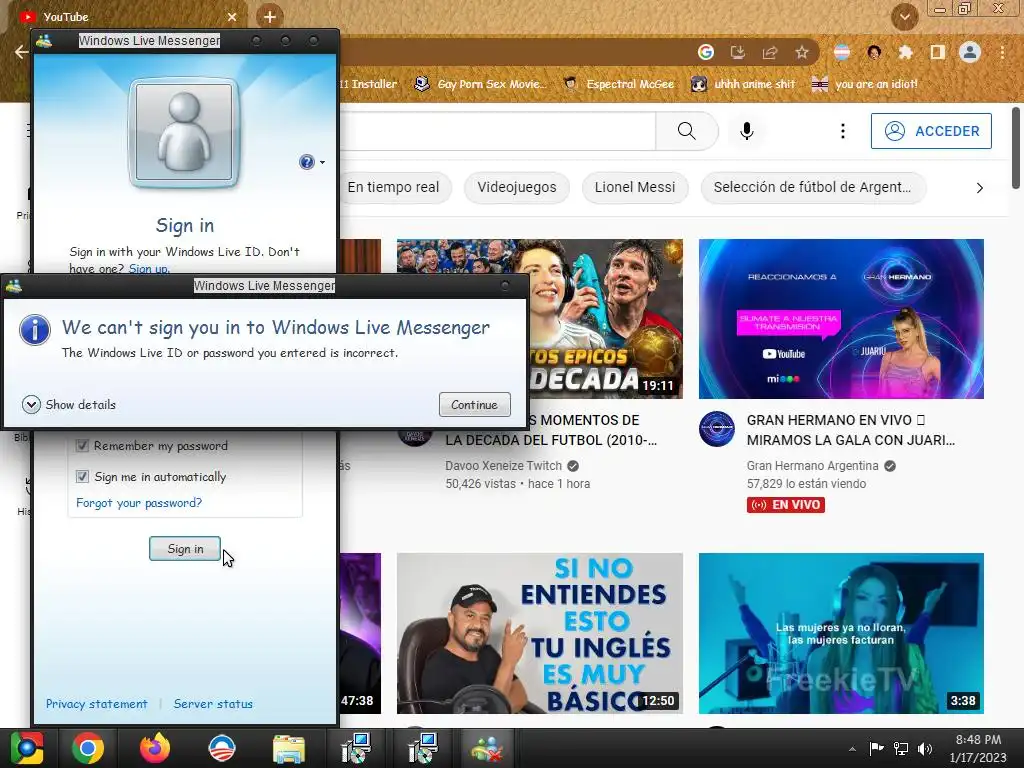Click the Messenger user avatar picture
Viewport: 1024px width, 768px height.
tap(184, 133)
